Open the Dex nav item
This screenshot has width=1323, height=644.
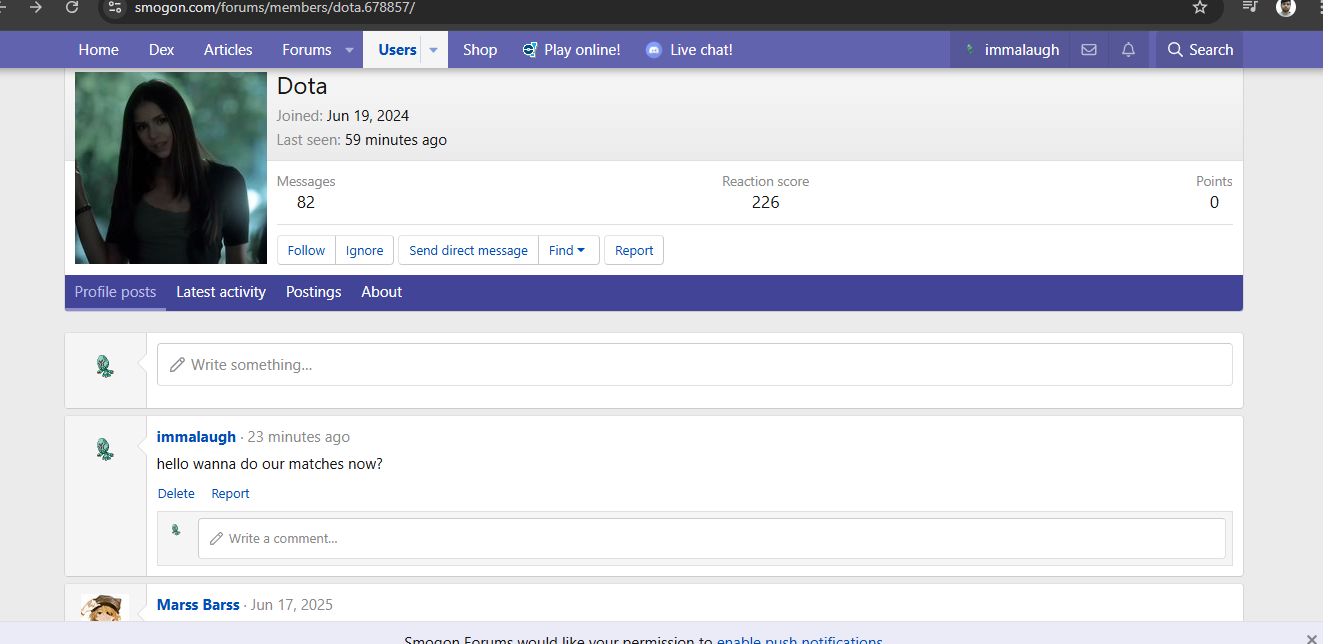pos(161,50)
